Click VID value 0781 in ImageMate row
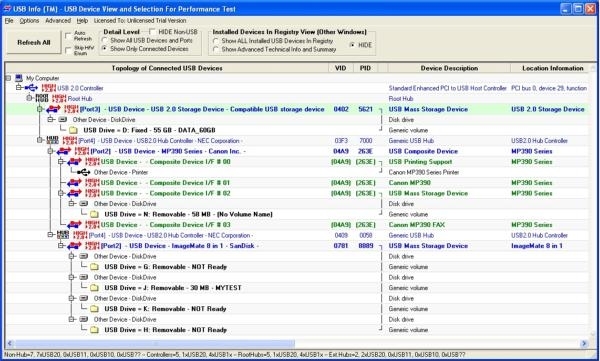Image resolution: width=600 pixels, height=361 pixels. point(341,246)
